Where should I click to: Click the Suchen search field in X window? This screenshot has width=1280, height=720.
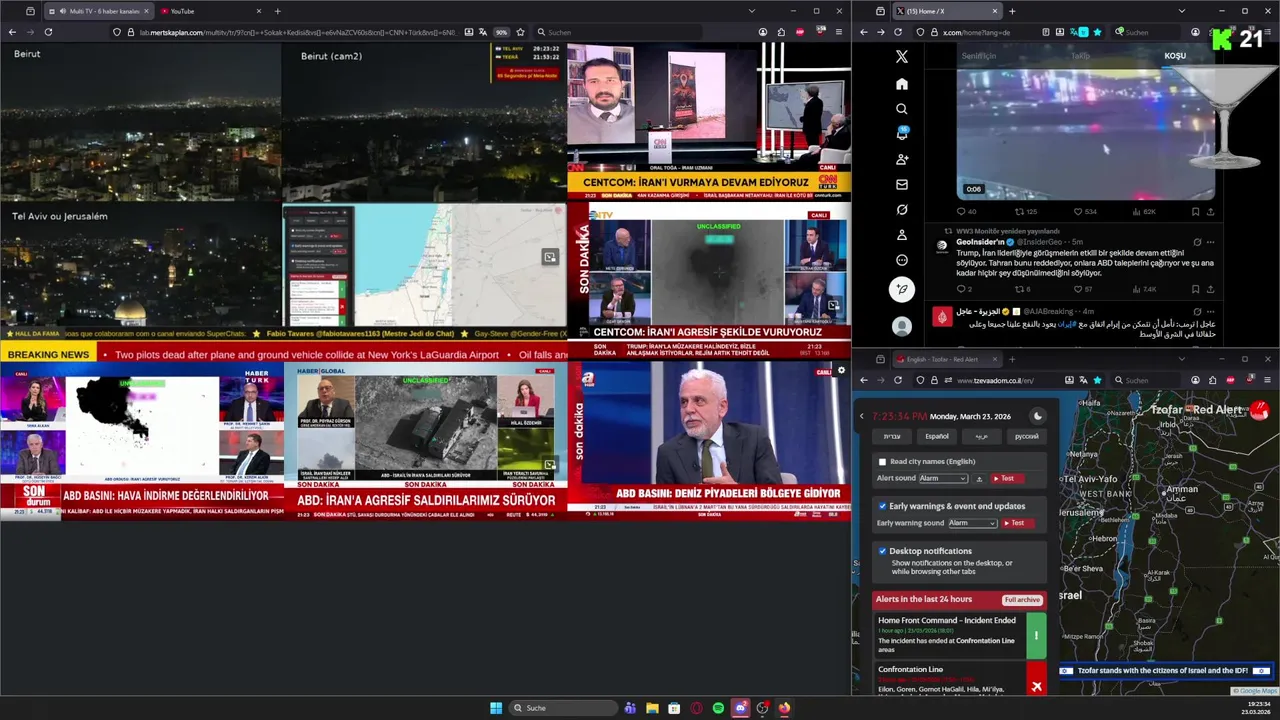click(1148, 32)
